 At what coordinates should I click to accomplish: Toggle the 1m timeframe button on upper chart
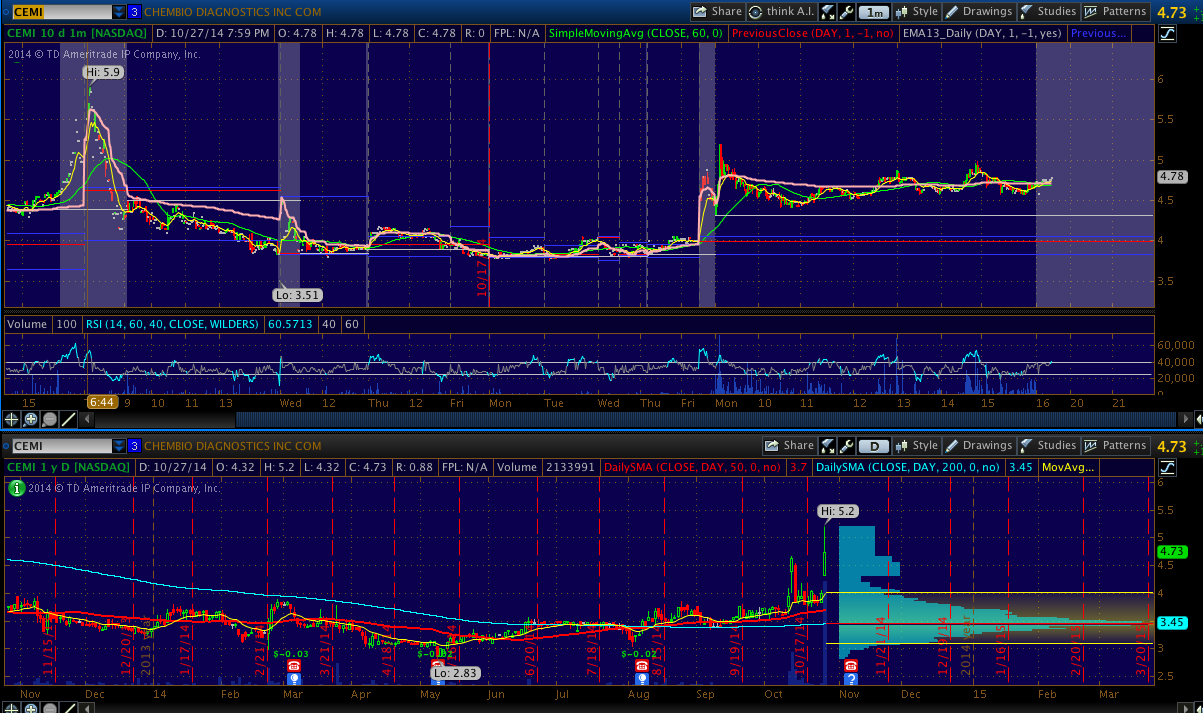tap(874, 12)
